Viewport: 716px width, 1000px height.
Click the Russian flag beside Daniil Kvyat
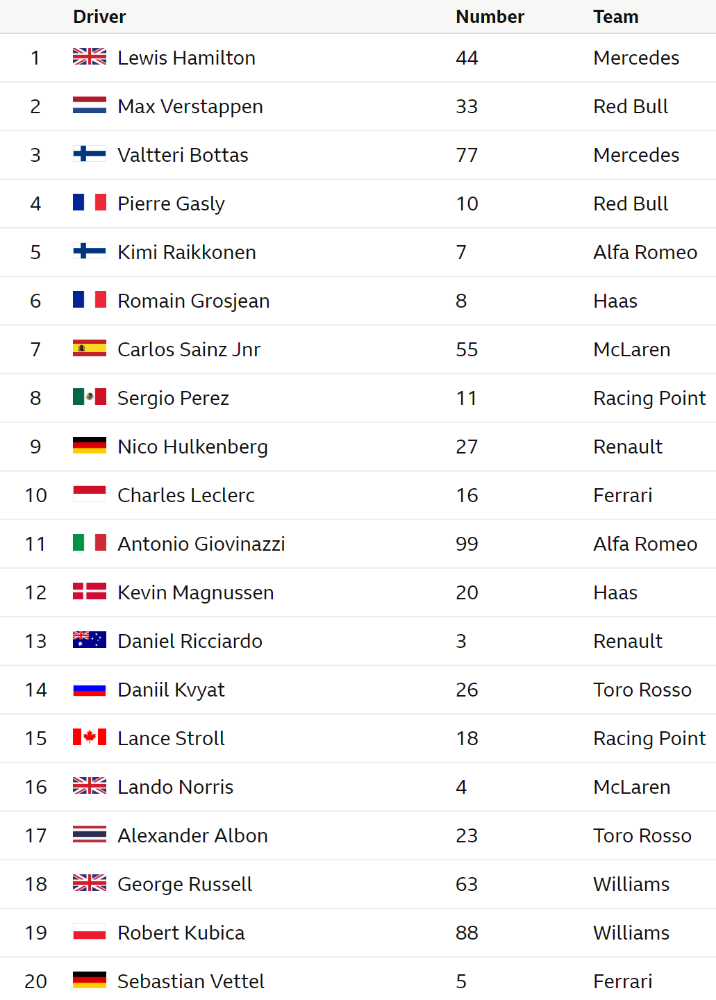[x=89, y=689]
